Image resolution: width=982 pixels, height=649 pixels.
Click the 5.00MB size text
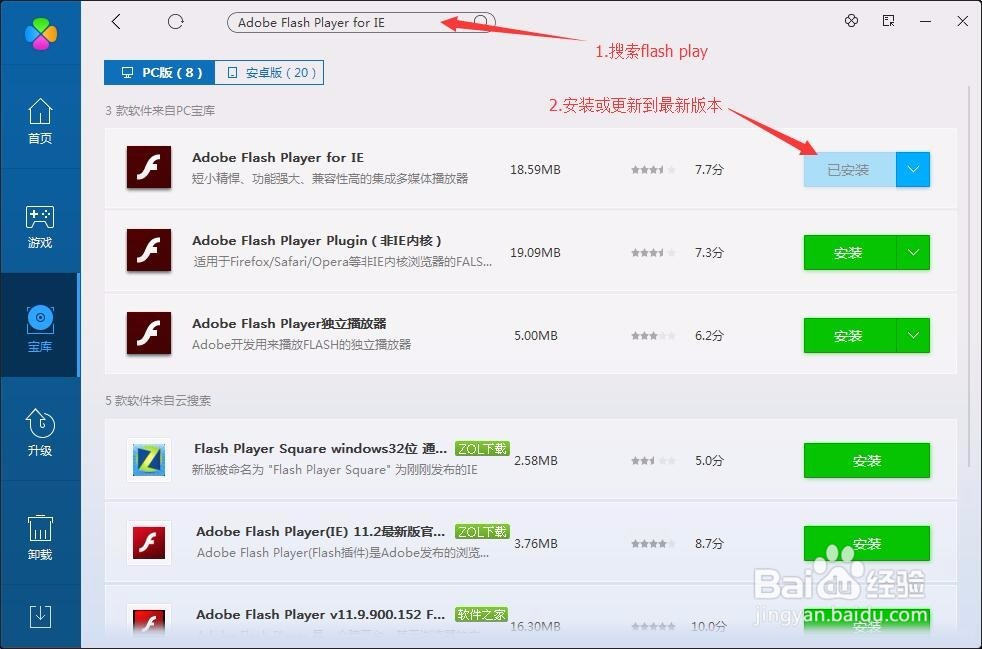click(535, 336)
